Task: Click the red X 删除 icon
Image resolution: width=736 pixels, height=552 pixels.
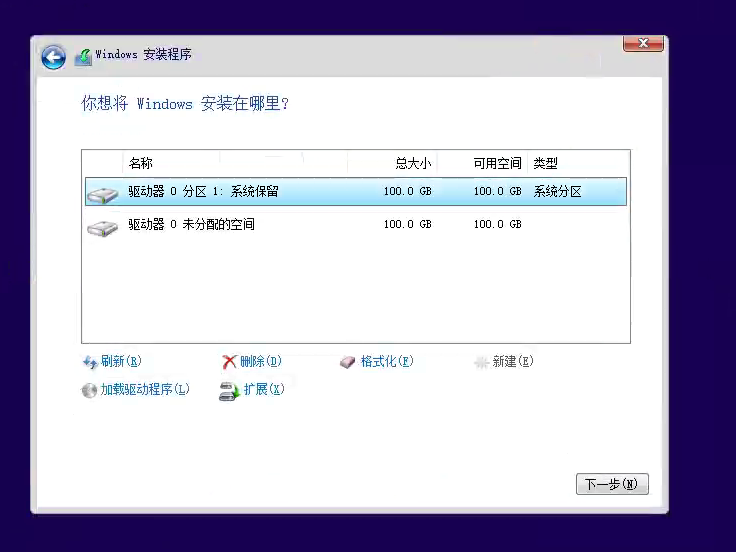Action: point(229,362)
